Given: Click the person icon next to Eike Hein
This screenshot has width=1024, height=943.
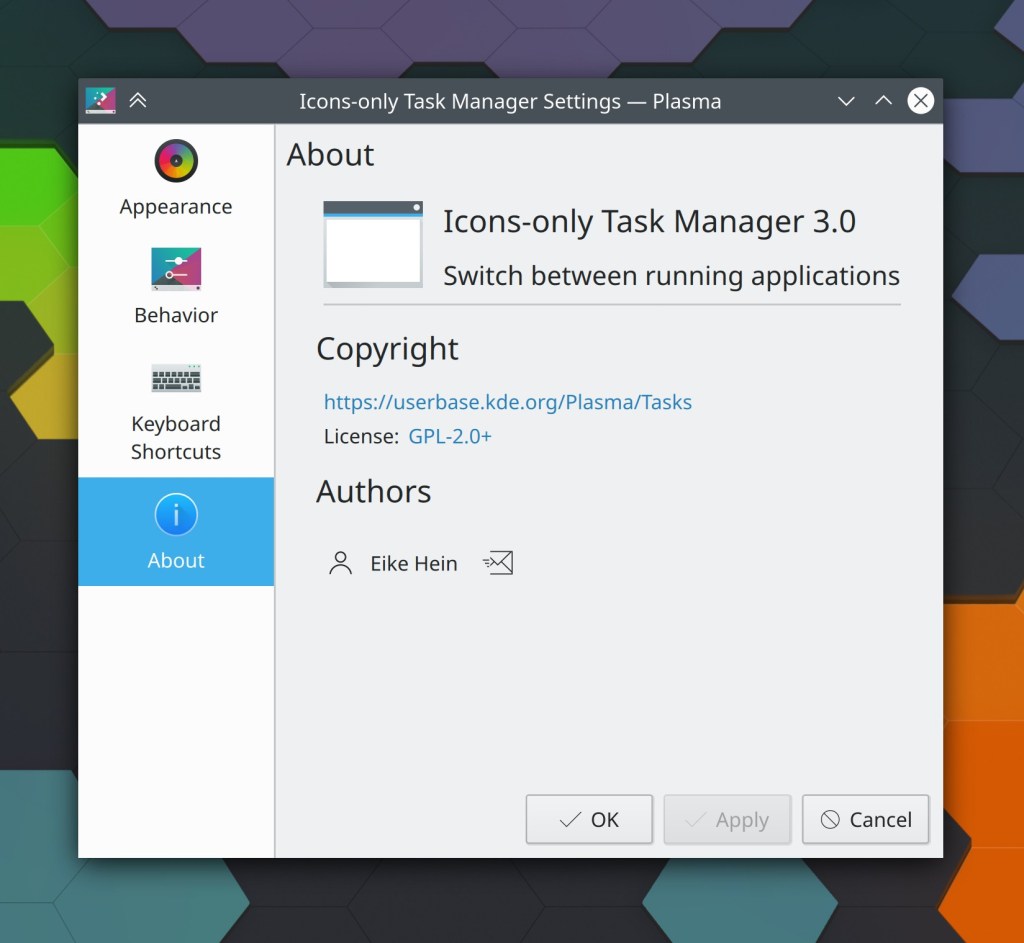Looking at the screenshot, I should tap(341, 564).
